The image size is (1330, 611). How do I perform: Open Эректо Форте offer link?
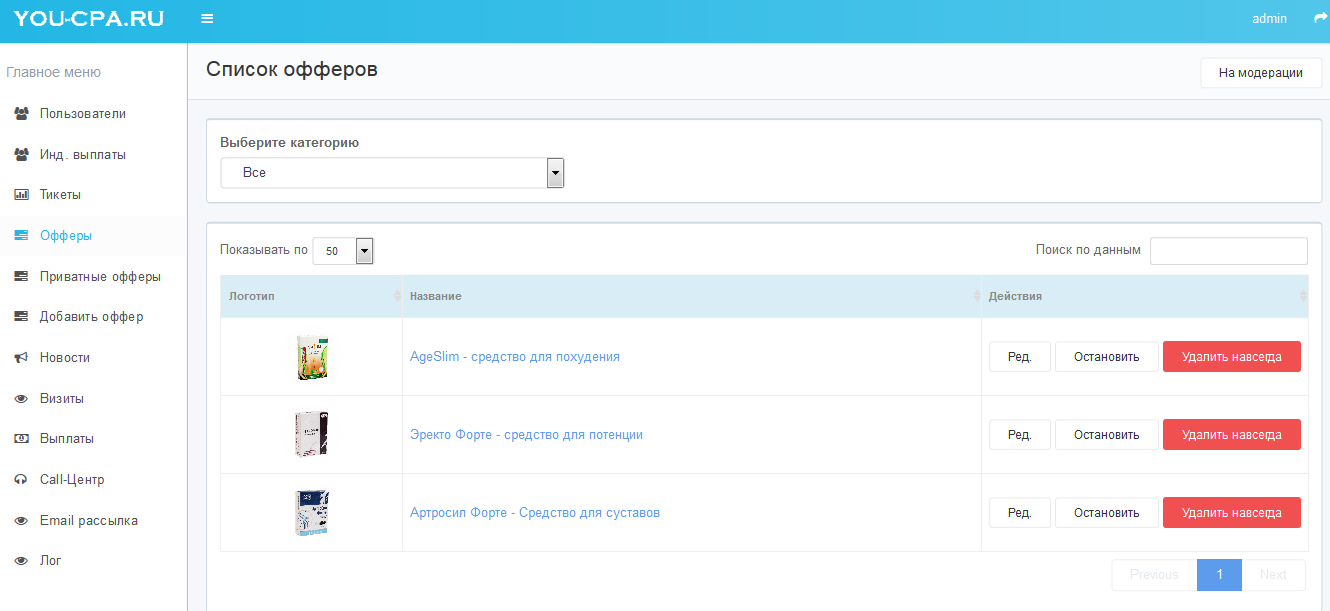tap(526, 435)
